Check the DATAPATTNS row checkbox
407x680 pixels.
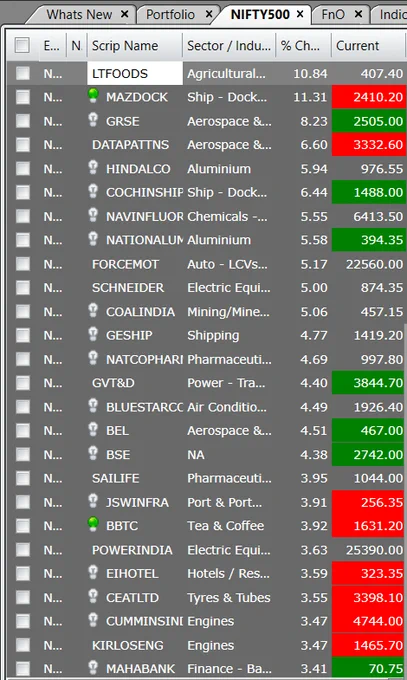point(23,144)
